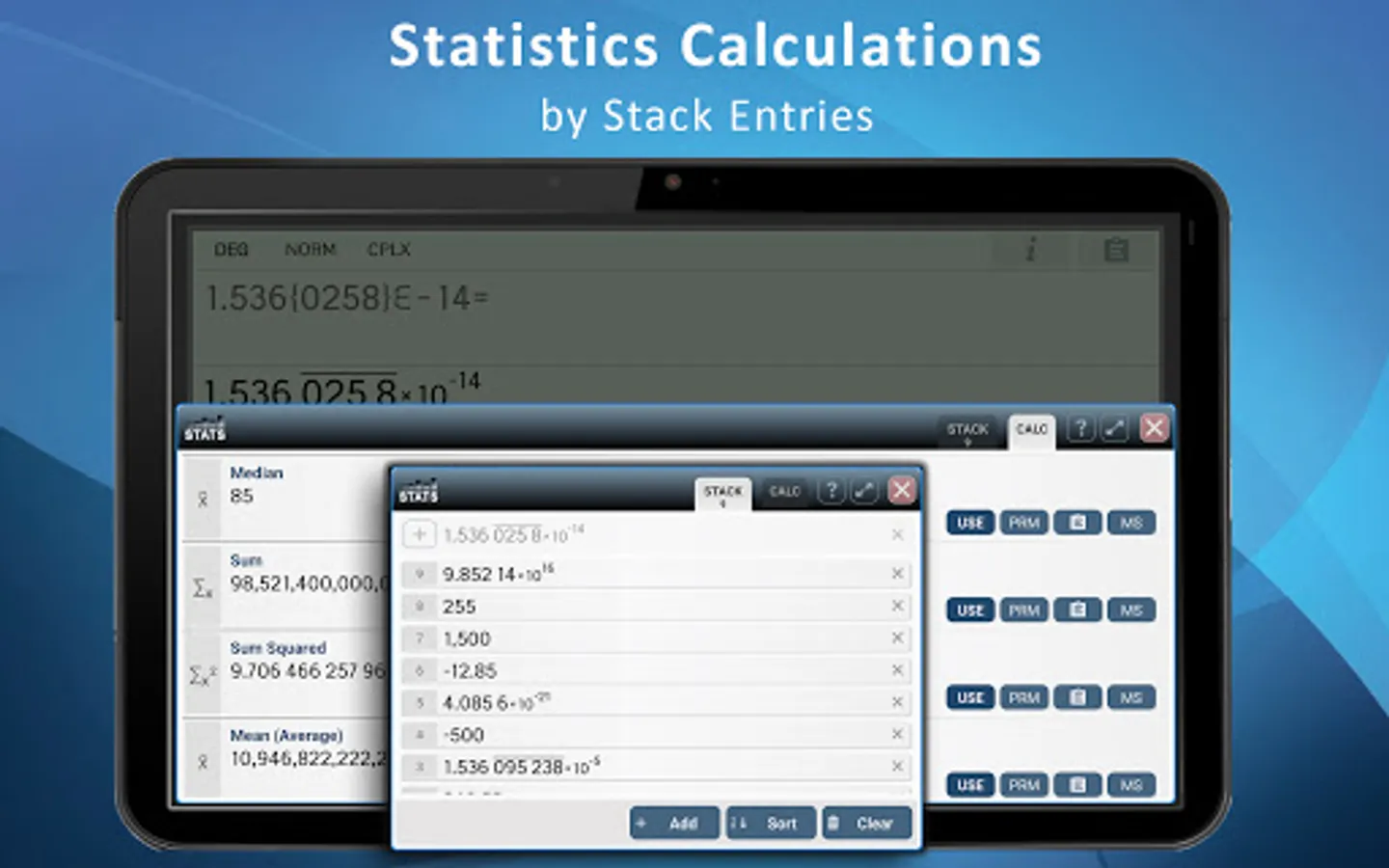Select the Sum Squared value 9.706 466 257
Viewport: 1389px width, 868px height.
pyautogui.click(x=308, y=670)
